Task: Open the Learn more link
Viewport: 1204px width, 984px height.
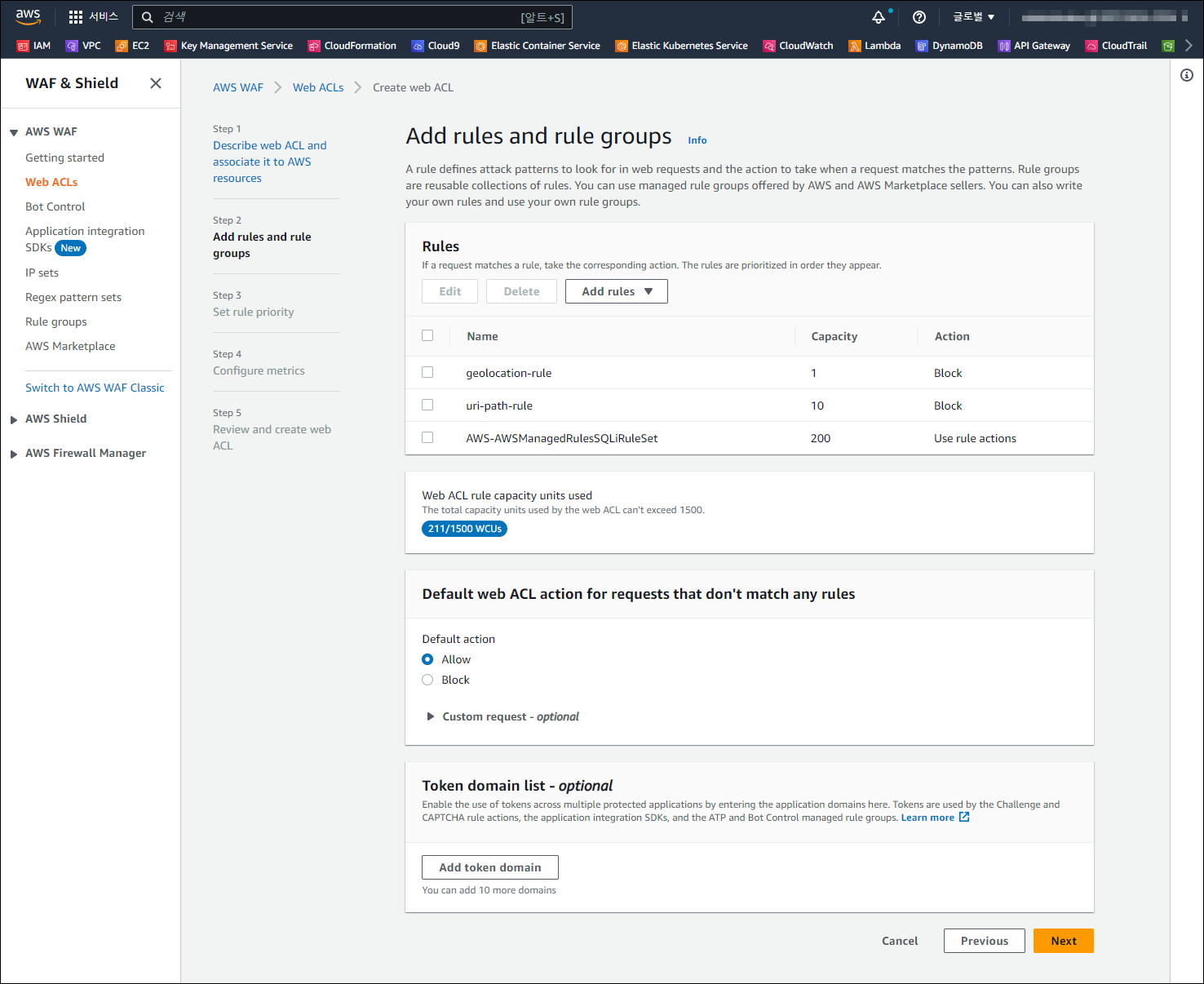Action: tap(927, 818)
